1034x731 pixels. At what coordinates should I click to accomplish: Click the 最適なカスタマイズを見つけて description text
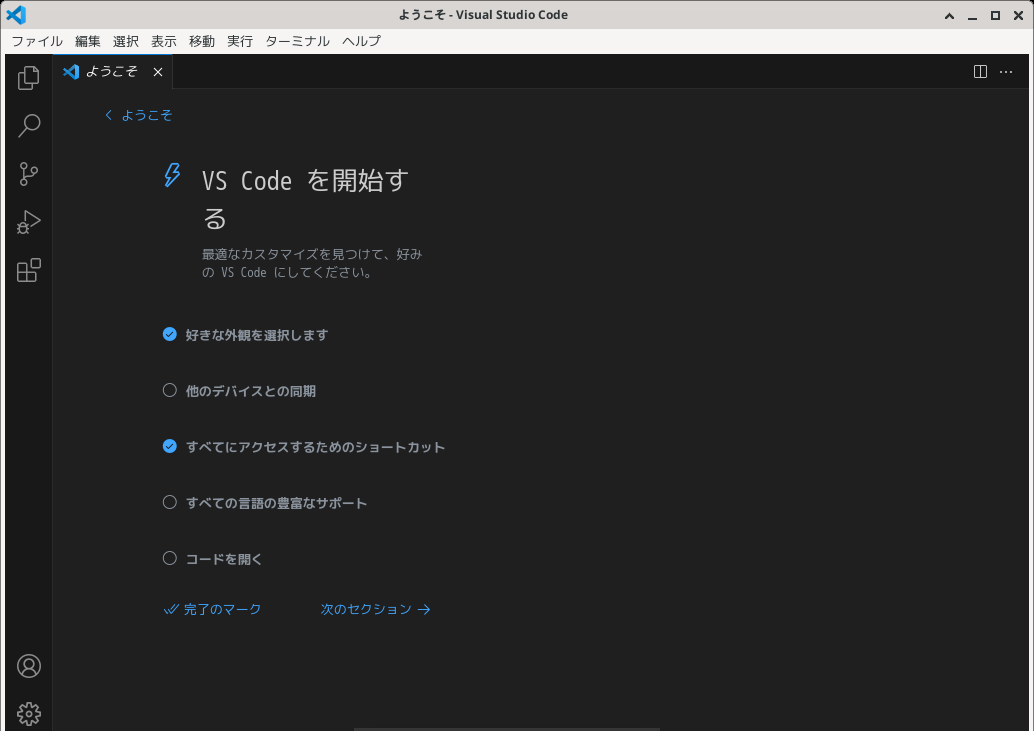[x=312, y=263]
